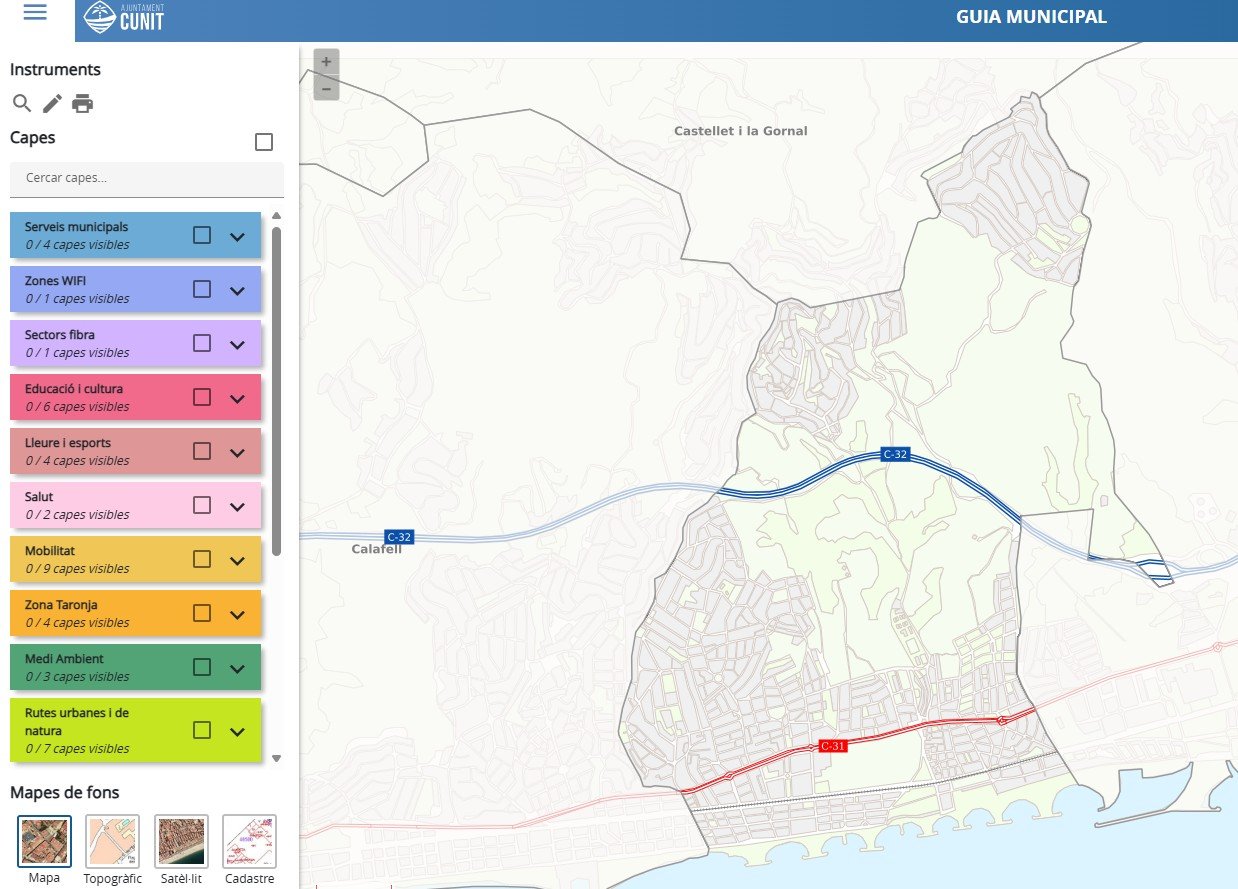1238x889 pixels.
Task: Click the Capes heading
Action: click(33, 138)
